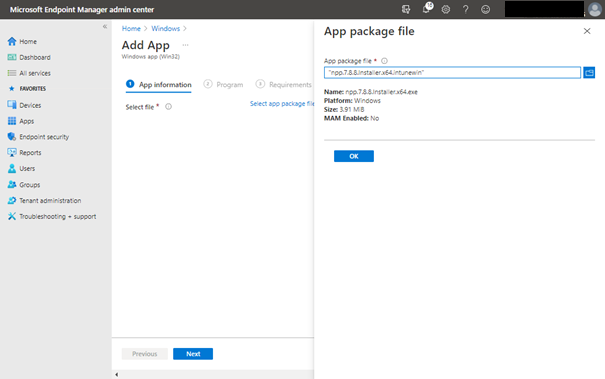
Task: Confirm the package with OK button
Action: [353, 156]
